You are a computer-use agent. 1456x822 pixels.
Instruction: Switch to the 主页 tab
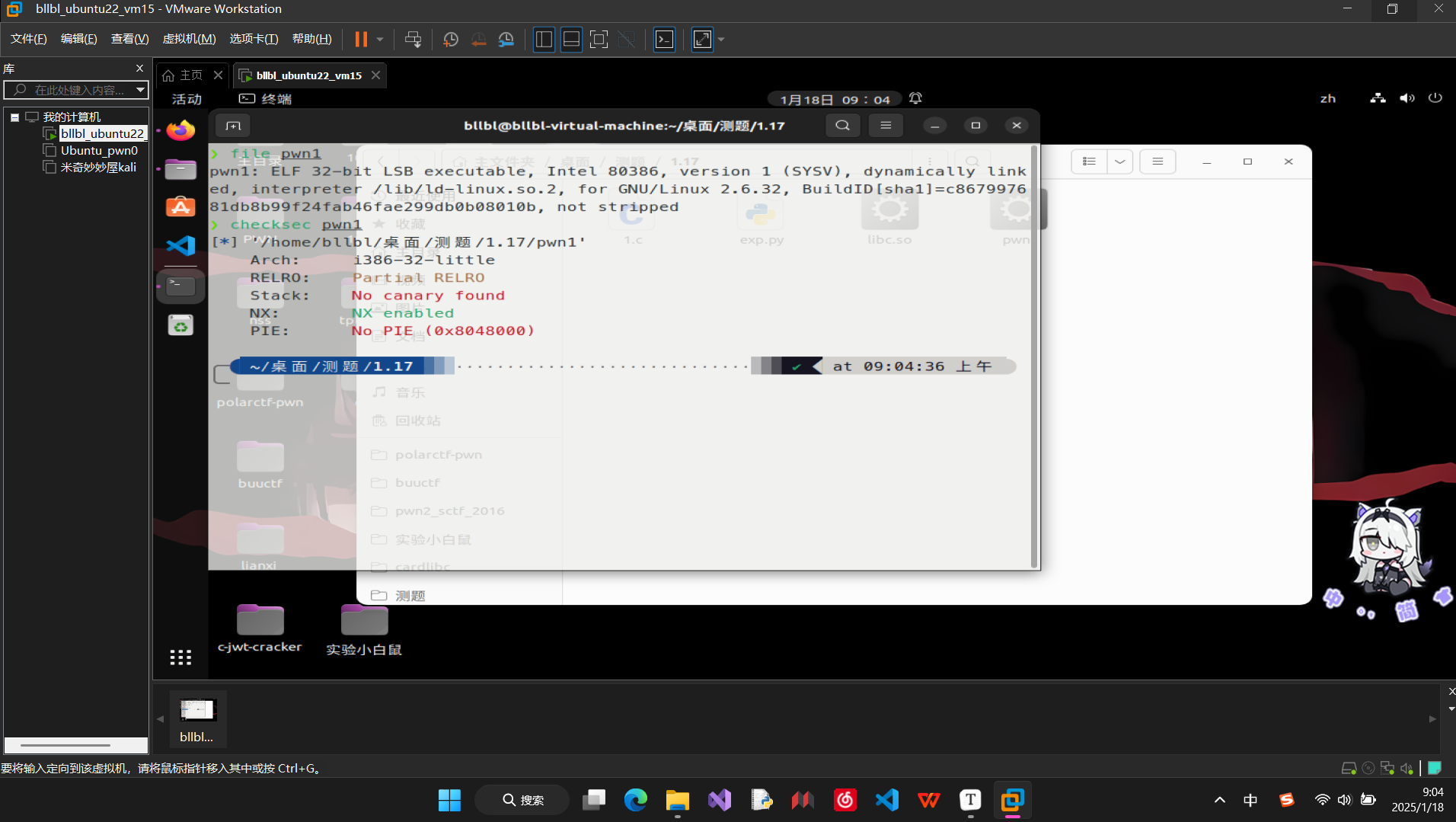(x=184, y=75)
